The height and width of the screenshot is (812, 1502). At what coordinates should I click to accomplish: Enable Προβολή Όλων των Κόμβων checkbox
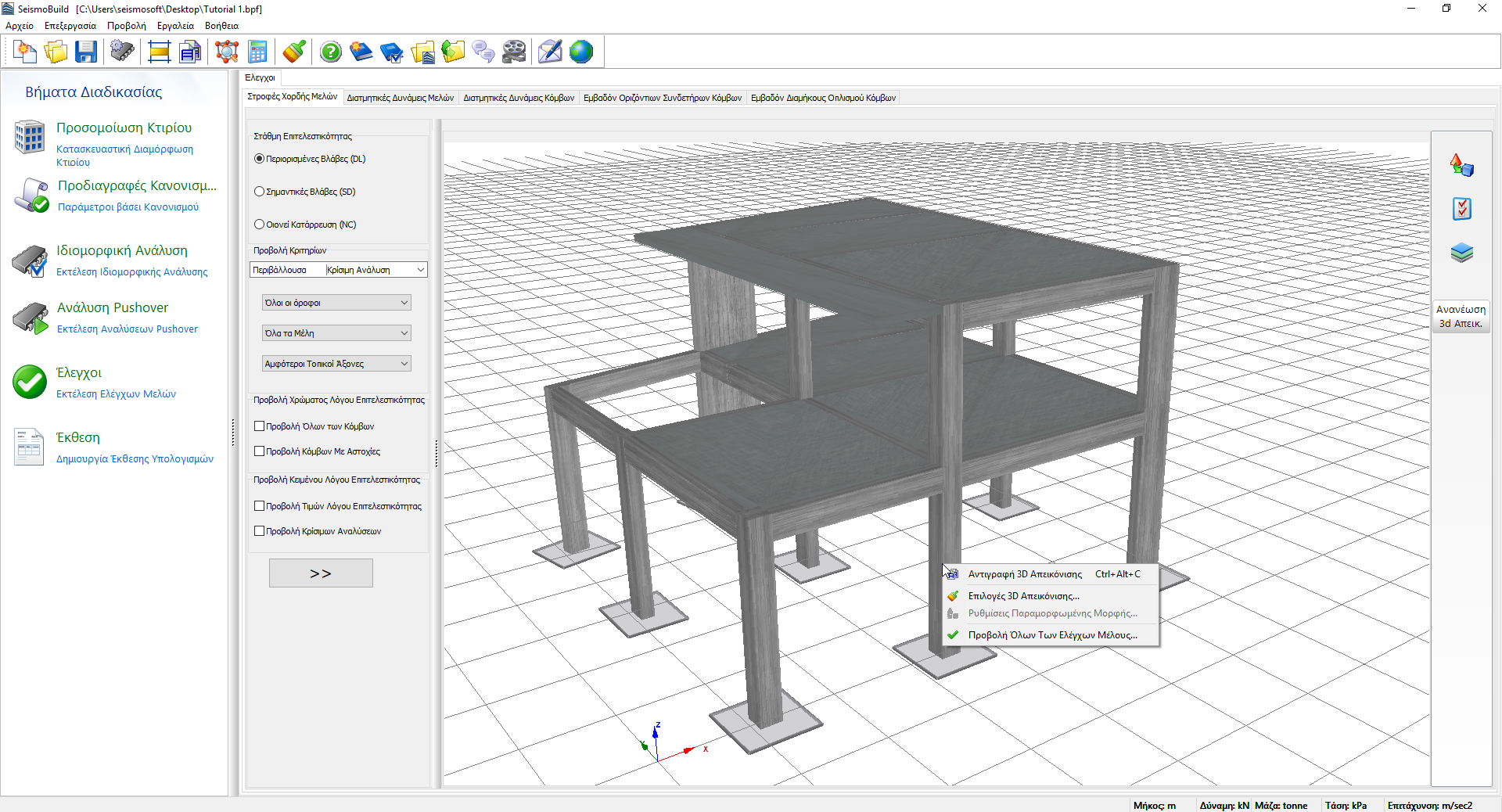pyautogui.click(x=260, y=426)
